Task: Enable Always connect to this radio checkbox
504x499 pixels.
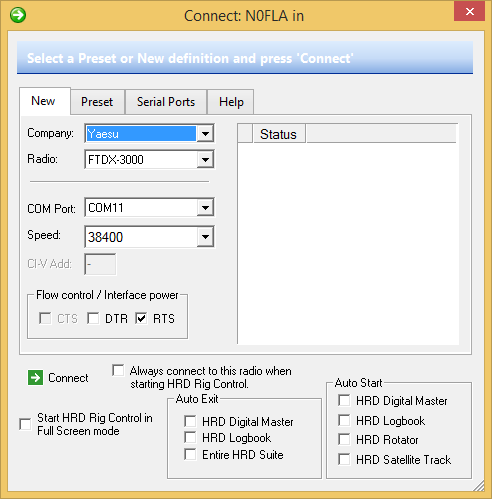Action: [118, 370]
